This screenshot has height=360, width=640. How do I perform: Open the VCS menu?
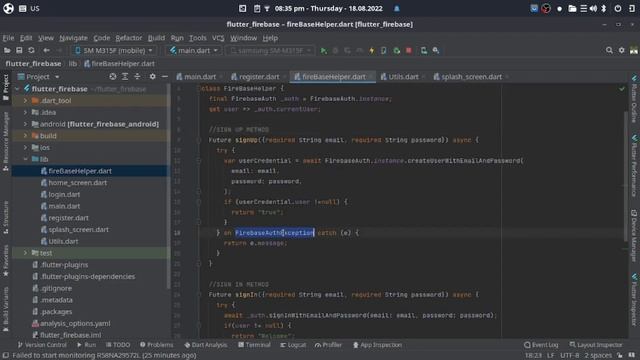click(x=218, y=38)
